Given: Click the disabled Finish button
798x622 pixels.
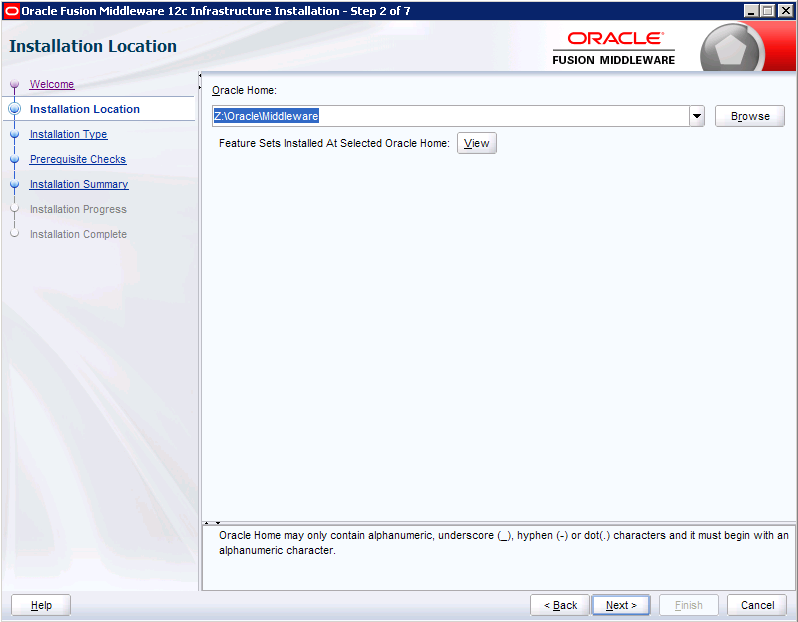Looking at the screenshot, I should (x=689, y=605).
